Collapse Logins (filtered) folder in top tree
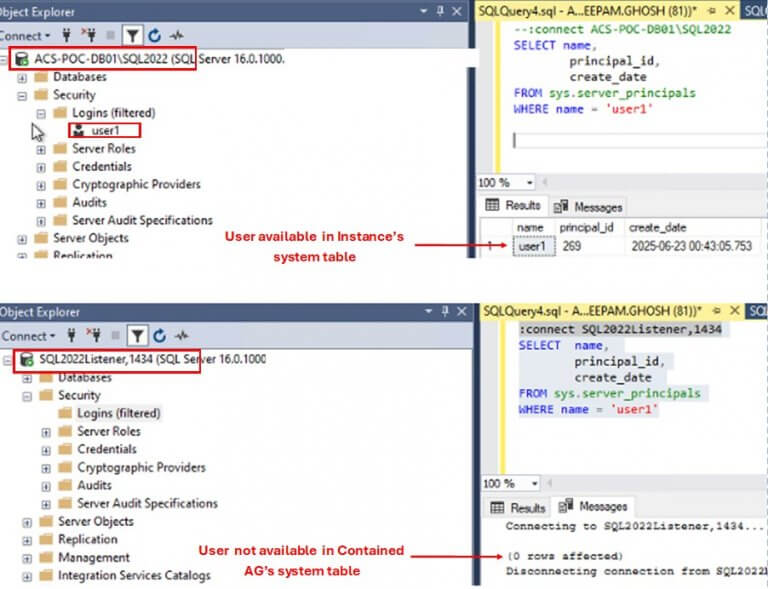The width and height of the screenshot is (768, 589). 41,114
